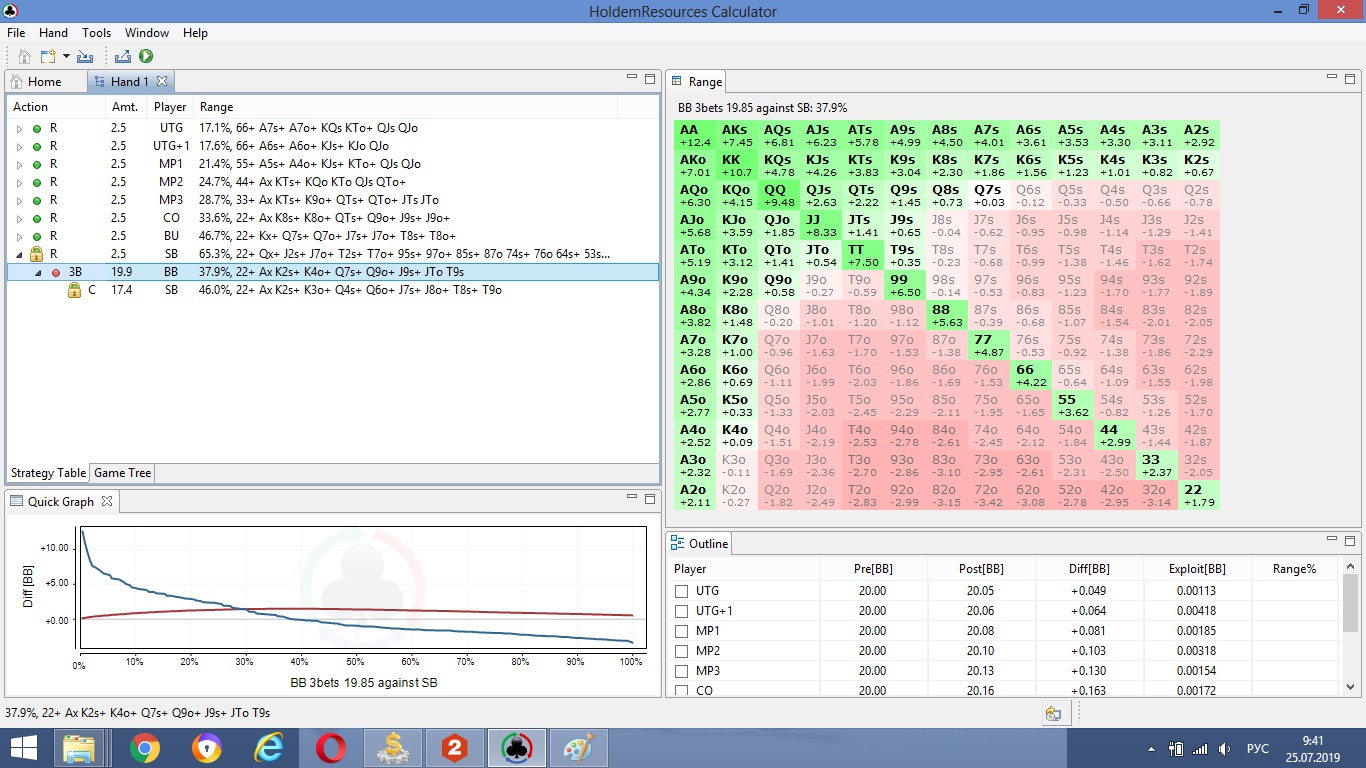Open the Help menu

point(196,33)
